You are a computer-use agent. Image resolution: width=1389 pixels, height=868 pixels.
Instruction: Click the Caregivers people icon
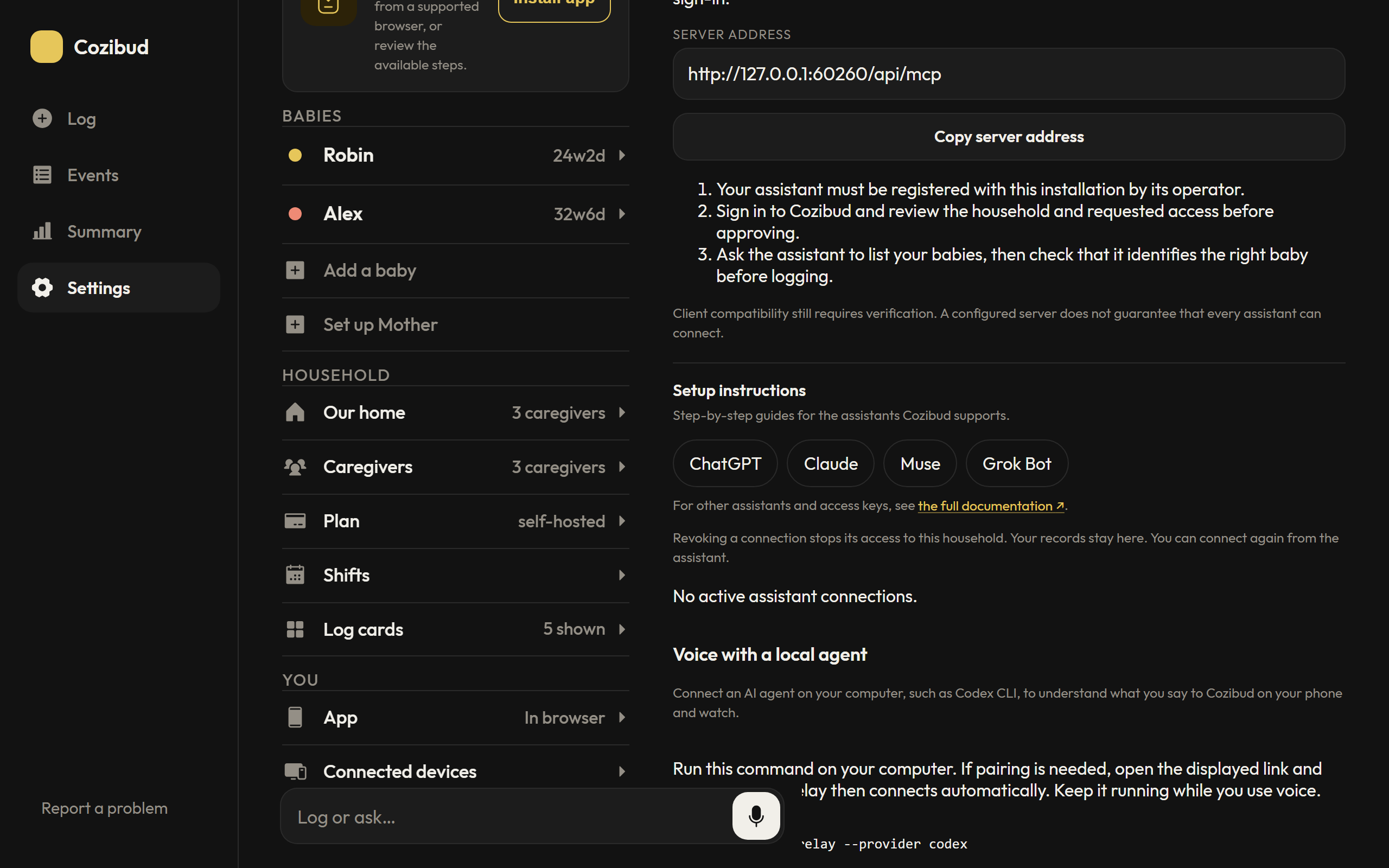point(295,467)
